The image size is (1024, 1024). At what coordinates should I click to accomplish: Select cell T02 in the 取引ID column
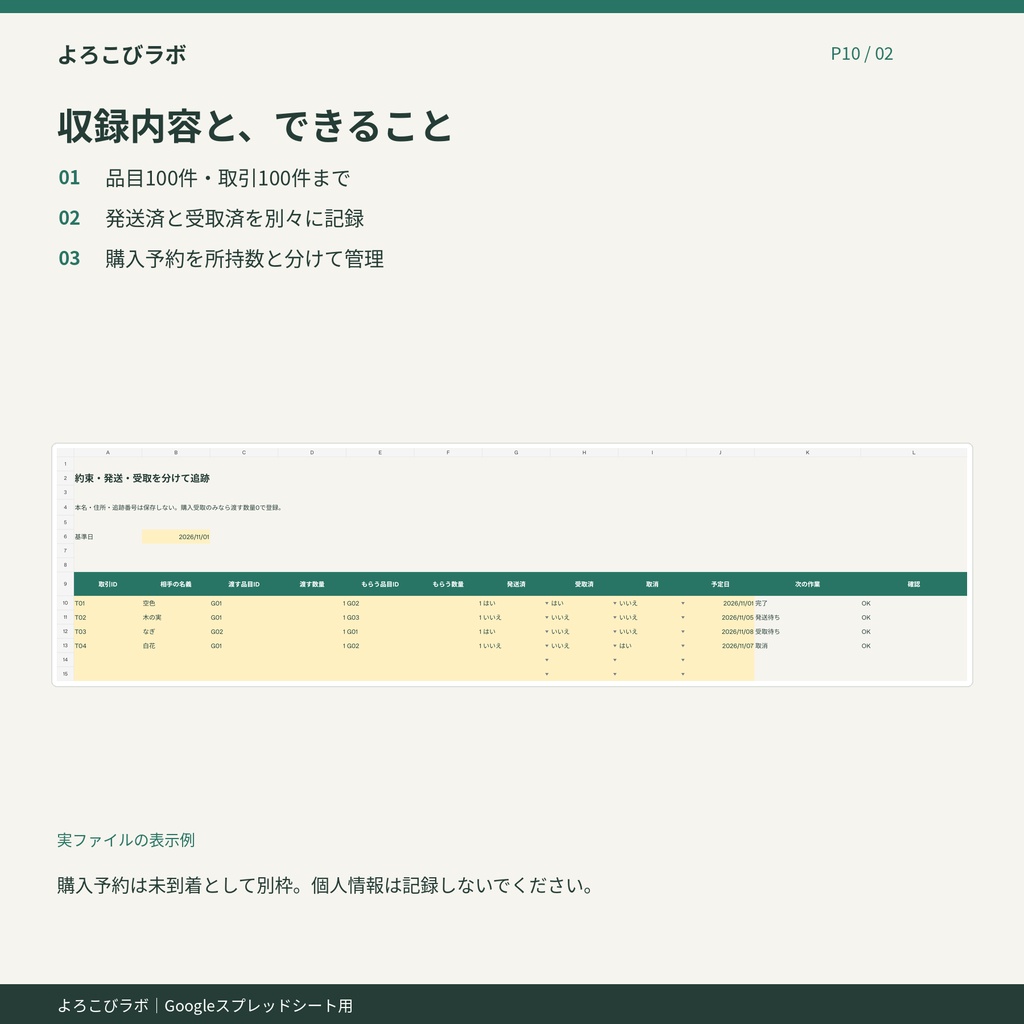108,617
